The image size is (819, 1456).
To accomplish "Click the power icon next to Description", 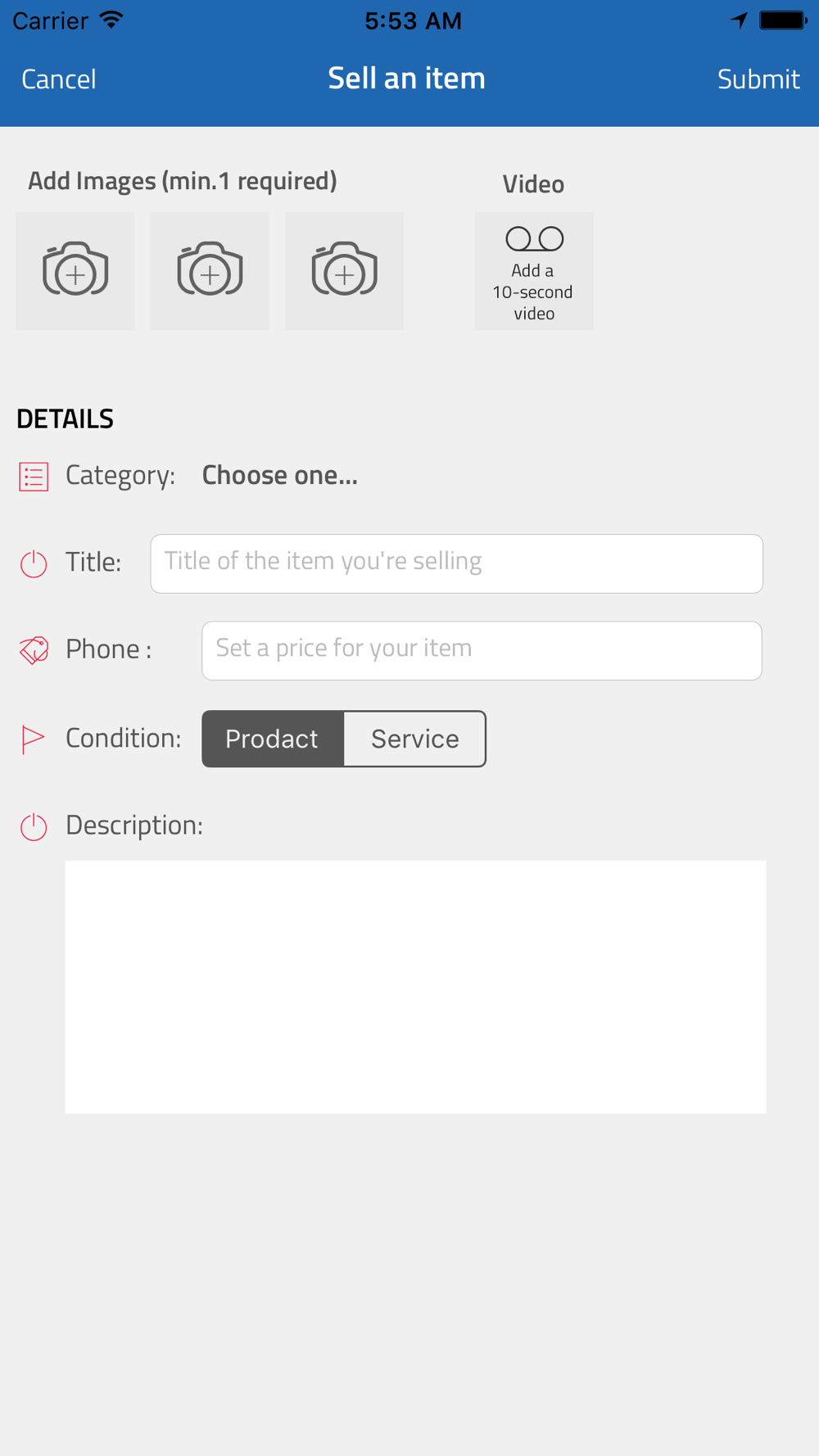I will (34, 826).
